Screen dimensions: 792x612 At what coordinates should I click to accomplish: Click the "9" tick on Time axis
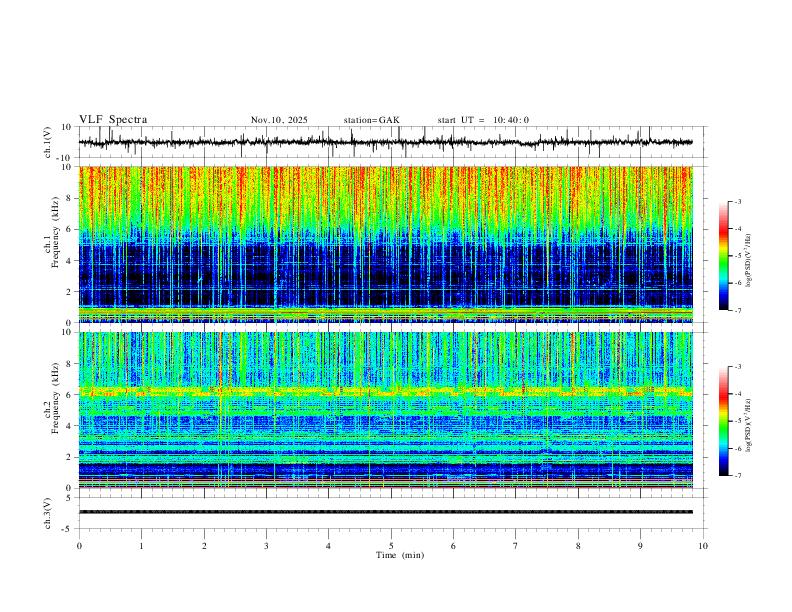coord(640,546)
